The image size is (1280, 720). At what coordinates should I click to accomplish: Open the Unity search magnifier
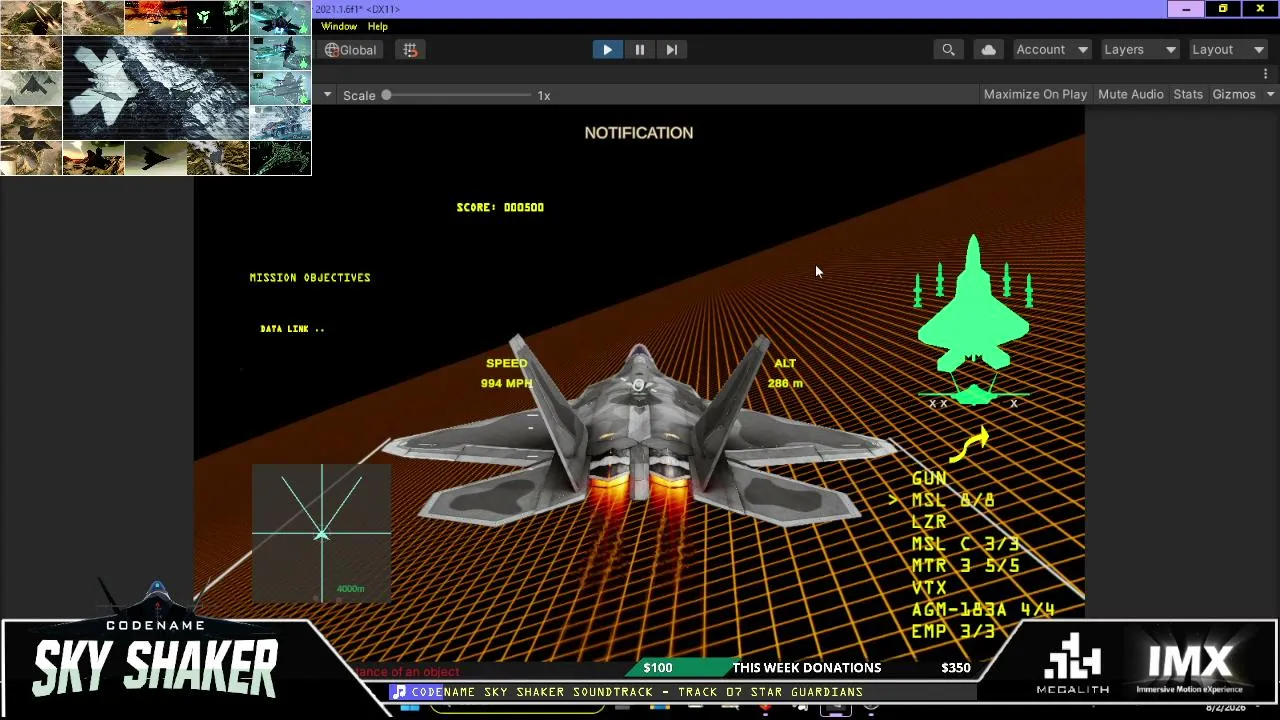(x=948, y=50)
